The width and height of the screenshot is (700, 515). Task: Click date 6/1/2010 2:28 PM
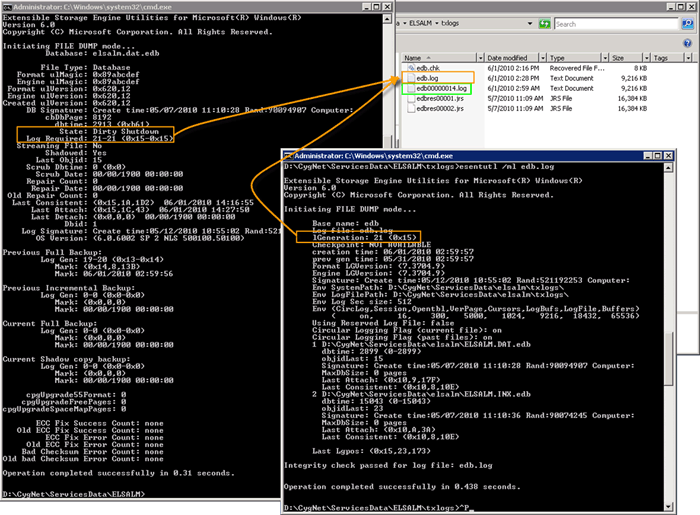(x=513, y=78)
